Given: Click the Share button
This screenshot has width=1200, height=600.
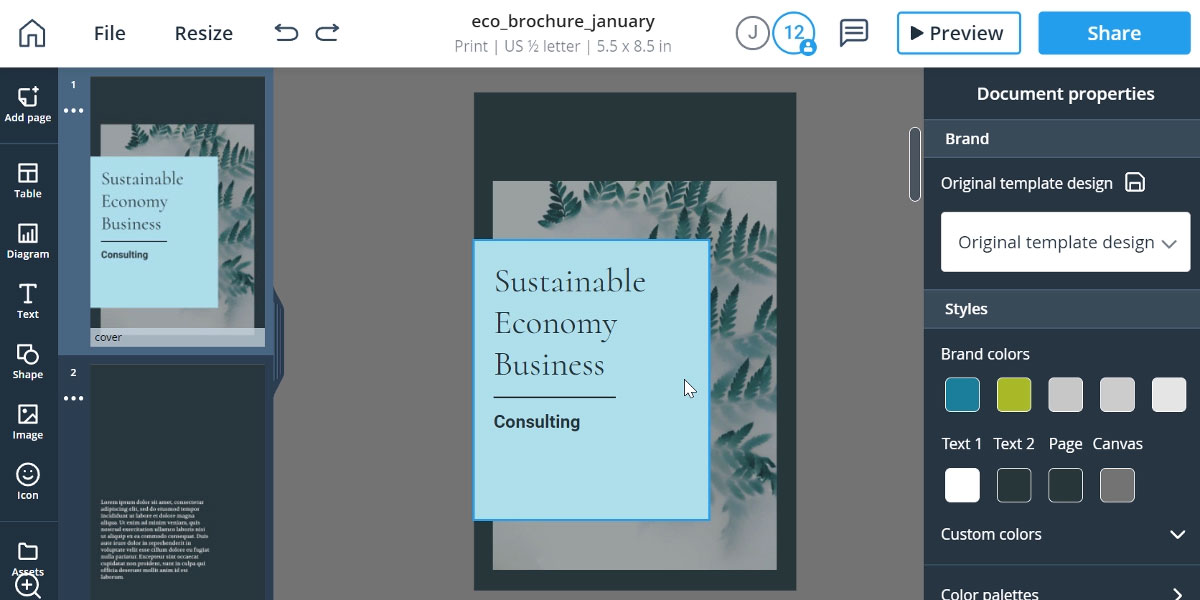Looking at the screenshot, I should point(1113,33).
